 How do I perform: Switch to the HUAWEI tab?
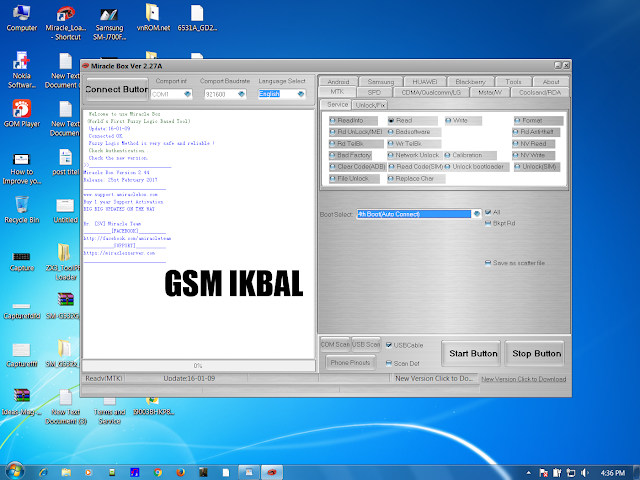424,82
